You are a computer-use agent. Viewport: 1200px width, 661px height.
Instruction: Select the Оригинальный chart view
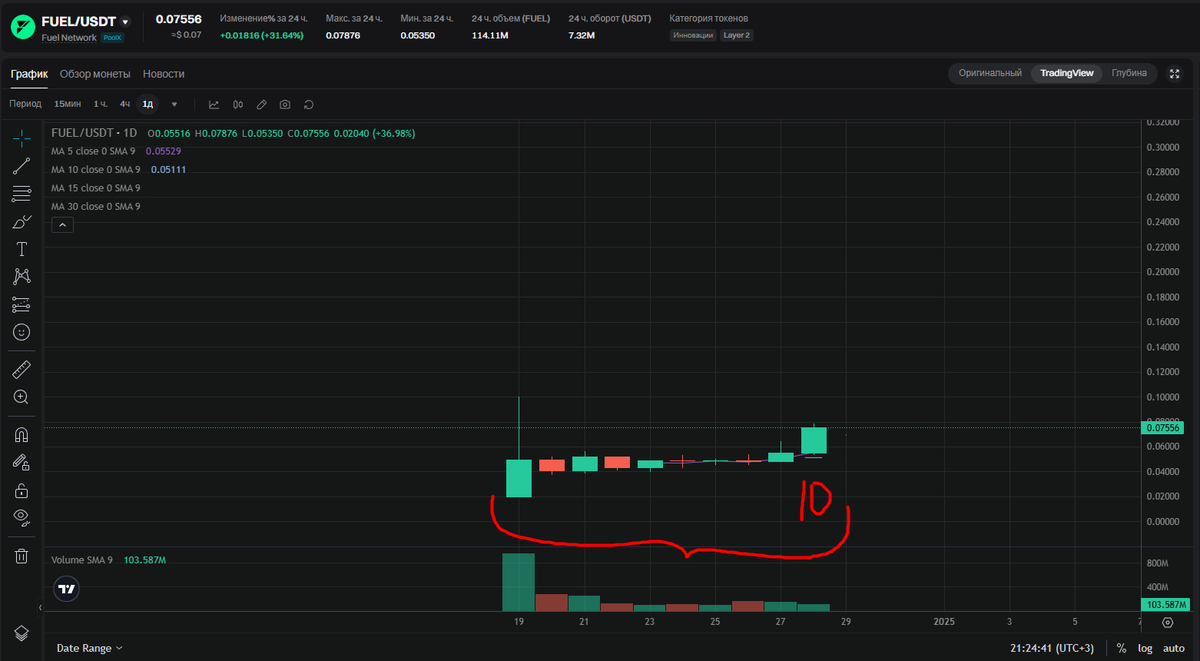[990, 73]
